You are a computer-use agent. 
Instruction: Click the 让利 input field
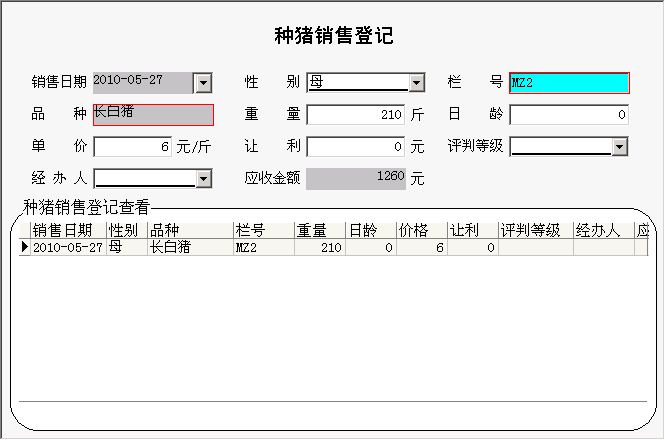(356, 147)
